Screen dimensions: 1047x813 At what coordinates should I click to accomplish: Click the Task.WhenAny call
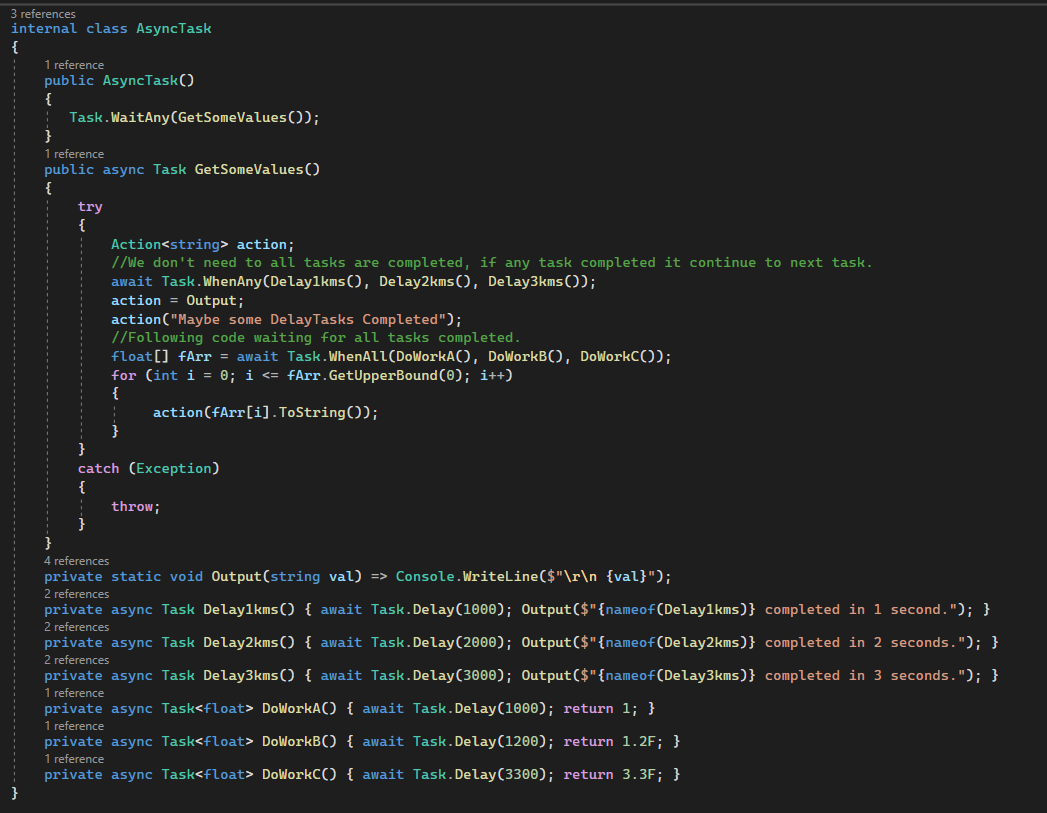click(x=212, y=282)
